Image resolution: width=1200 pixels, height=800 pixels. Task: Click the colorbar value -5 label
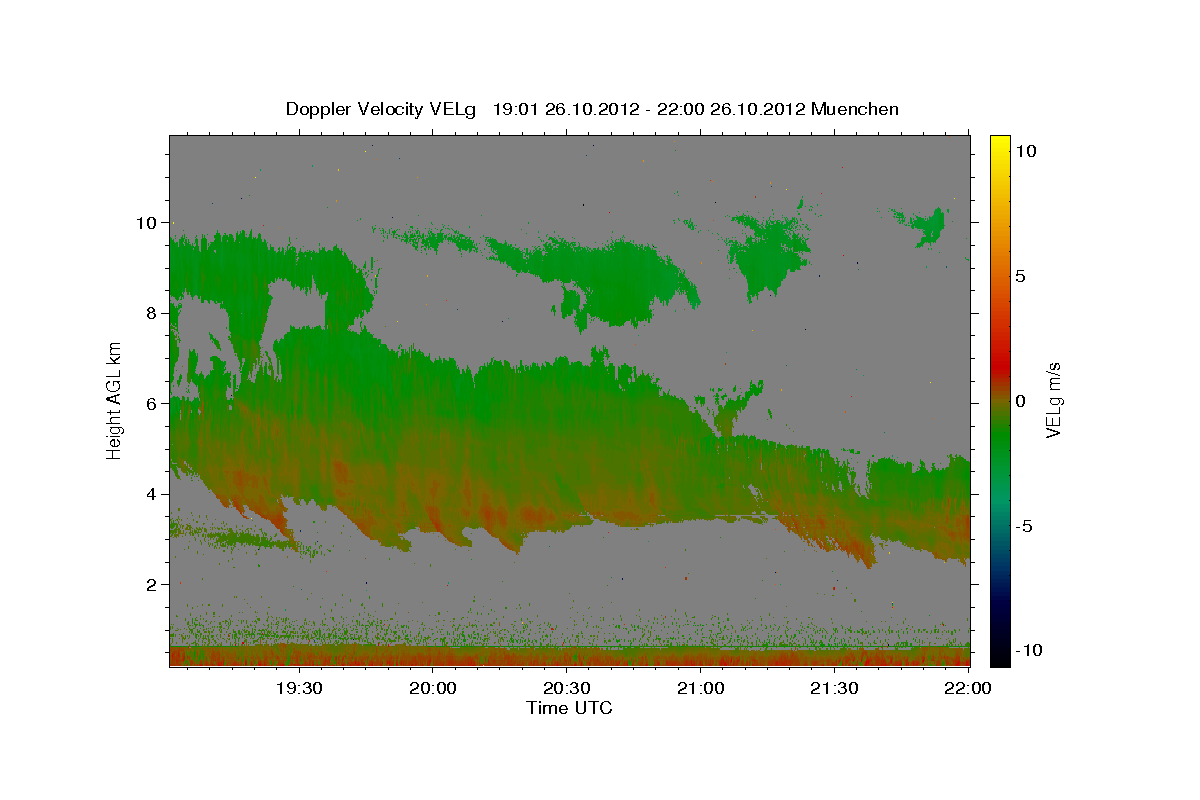coord(1027,526)
